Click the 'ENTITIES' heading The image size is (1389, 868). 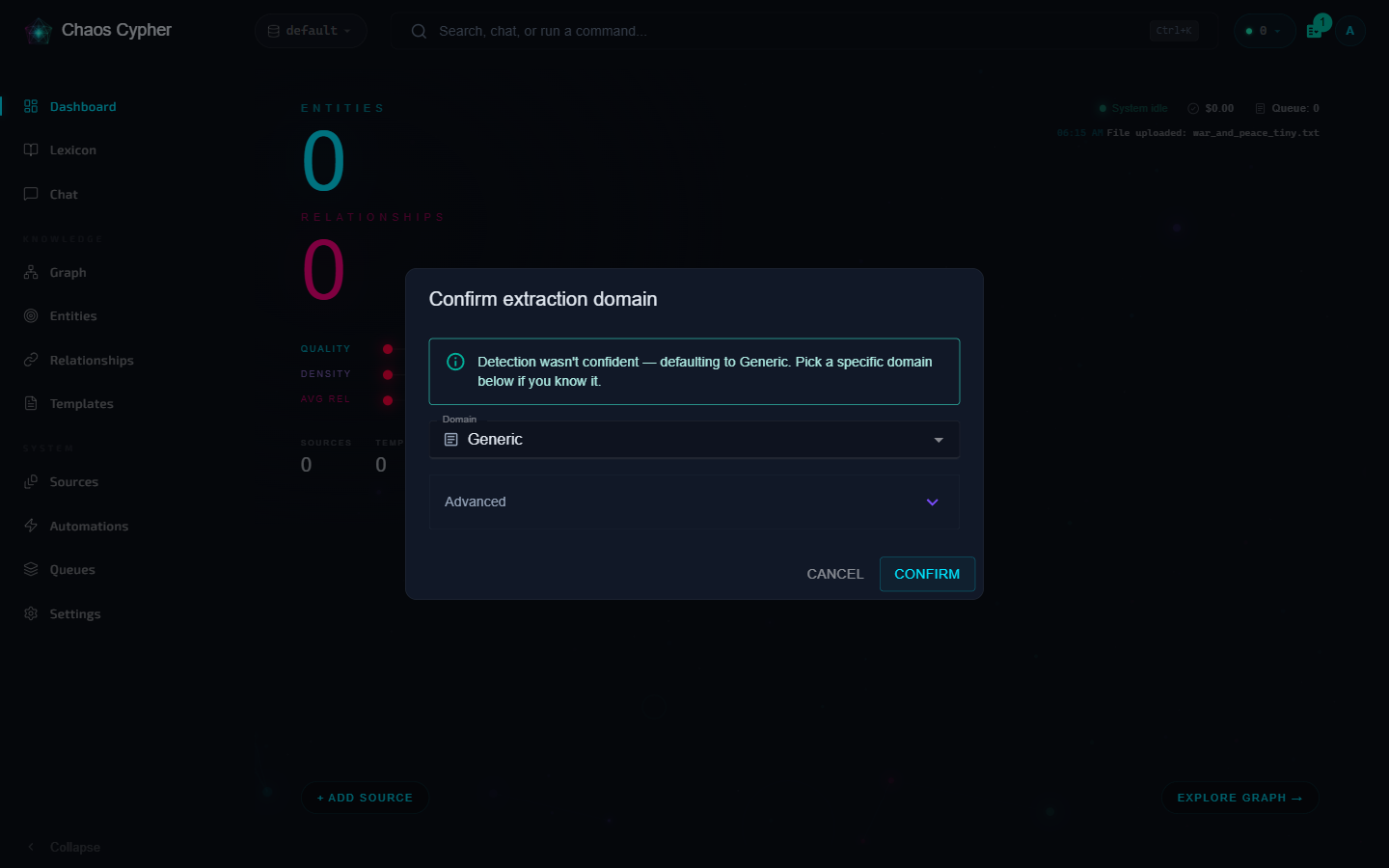pyautogui.click(x=342, y=108)
